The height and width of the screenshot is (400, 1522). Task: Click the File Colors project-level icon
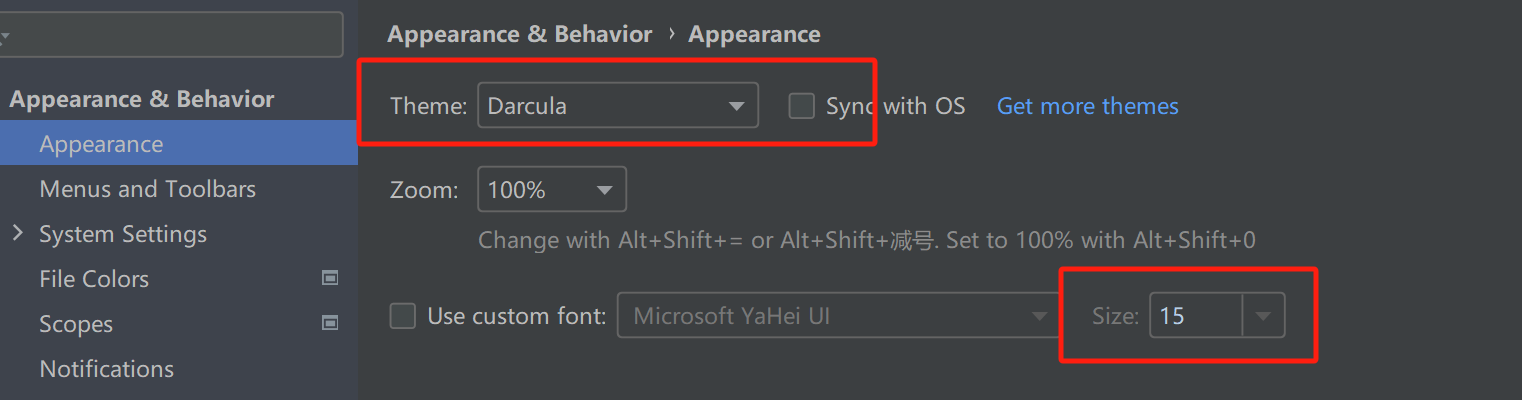tap(330, 279)
